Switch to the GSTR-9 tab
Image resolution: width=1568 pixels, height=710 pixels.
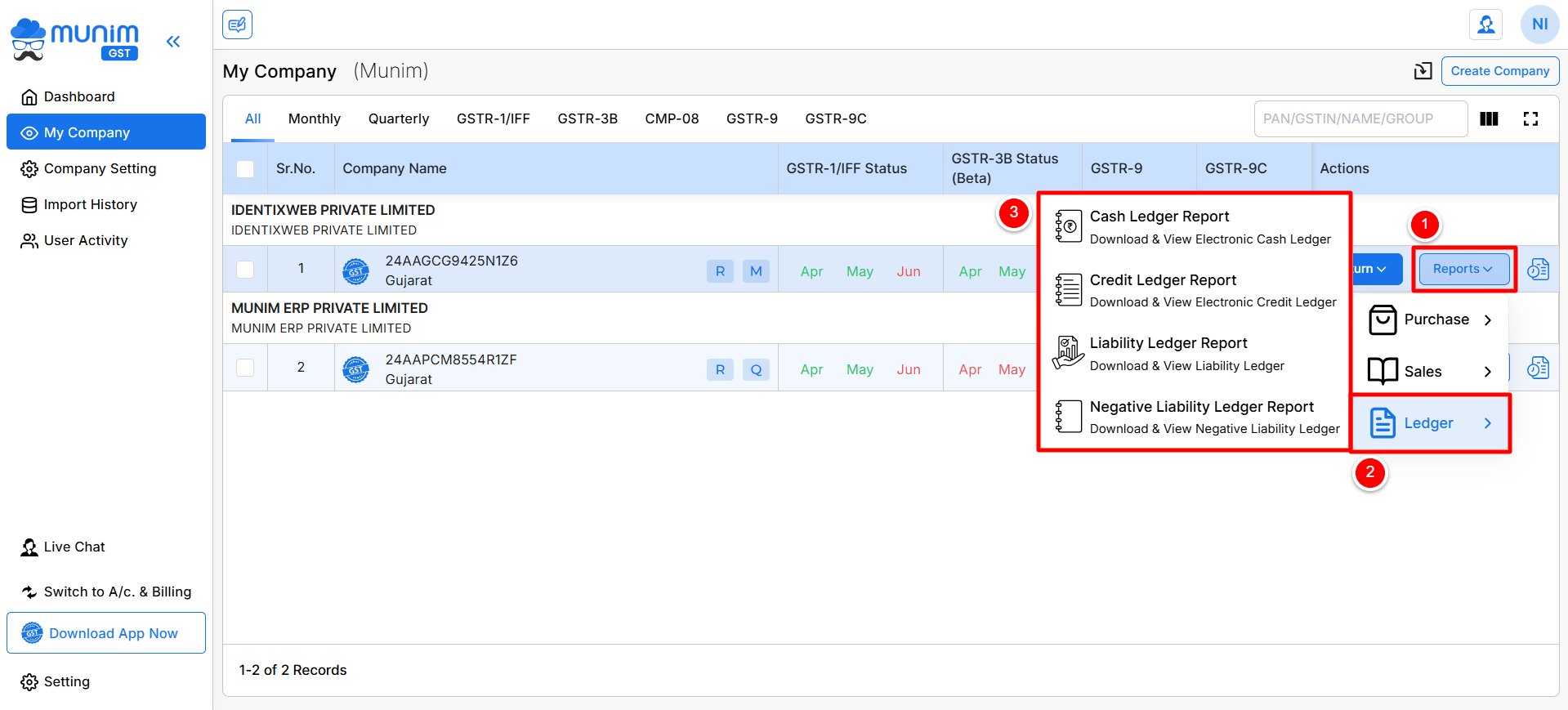click(x=752, y=119)
